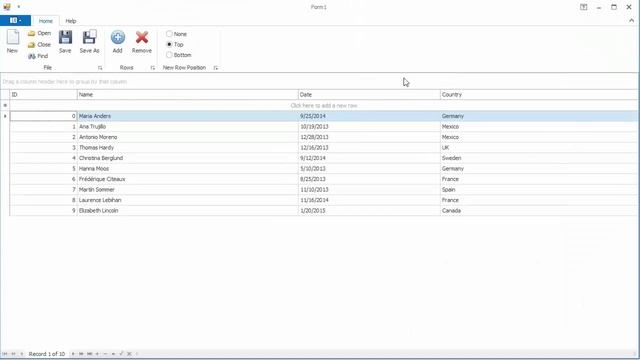Click the previous page navigator button
The image size is (640, 360).
click(13, 354)
